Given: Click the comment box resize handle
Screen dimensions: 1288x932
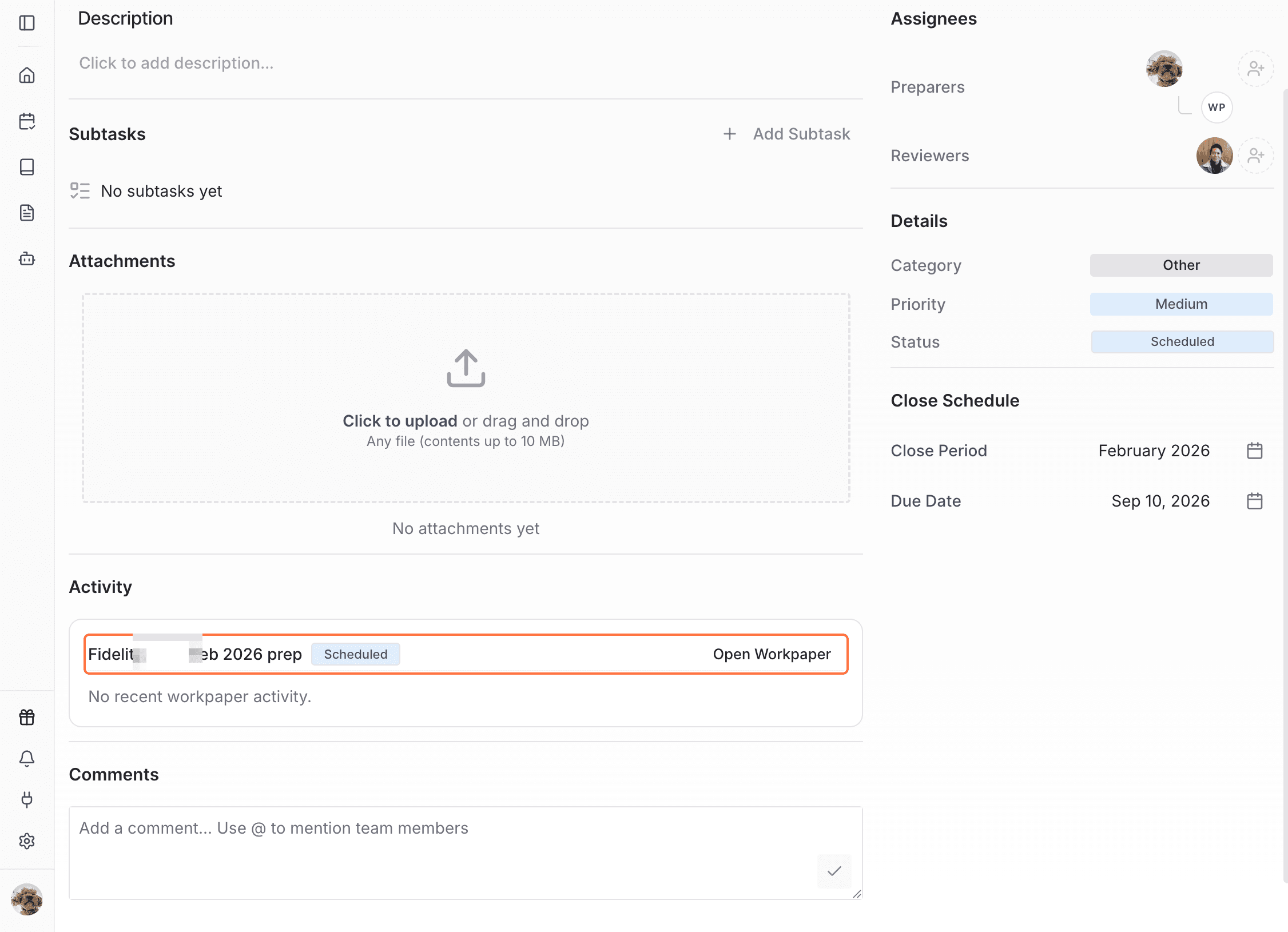Looking at the screenshot, I should (856, 894).
